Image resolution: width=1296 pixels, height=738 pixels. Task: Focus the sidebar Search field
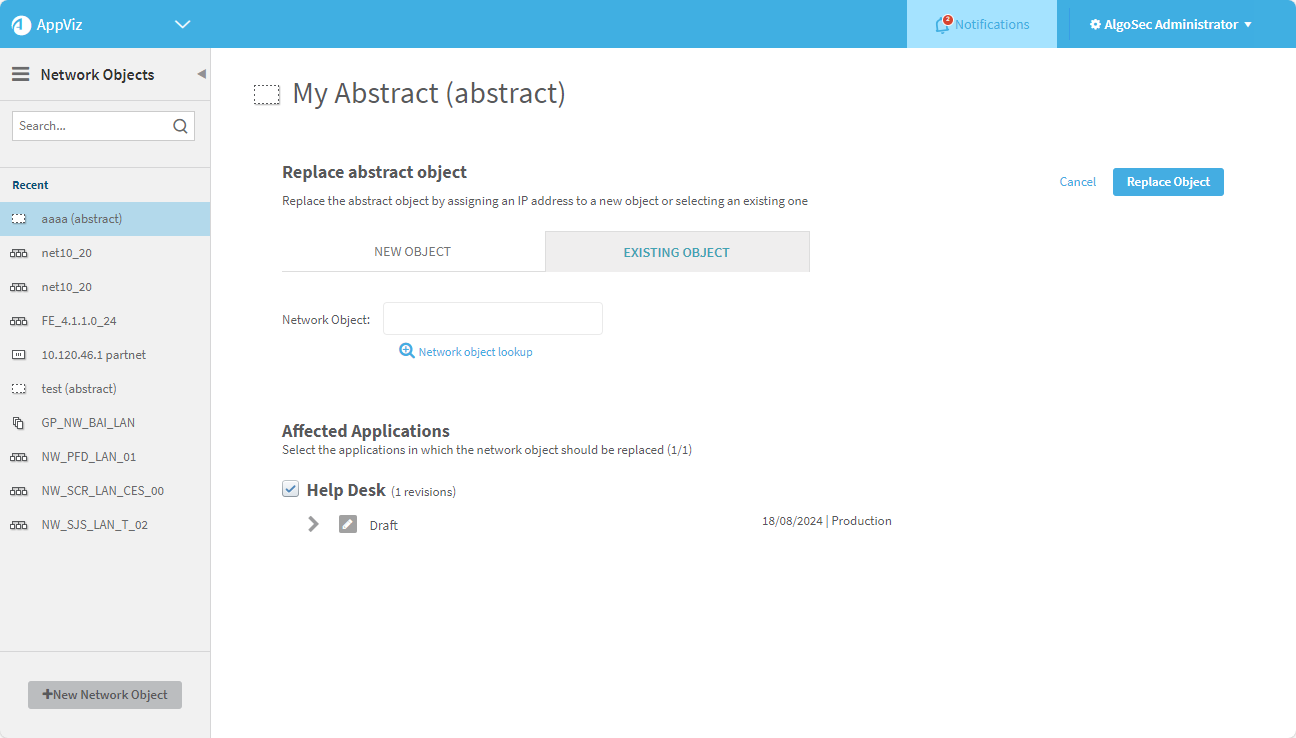(x=92, y=126)
